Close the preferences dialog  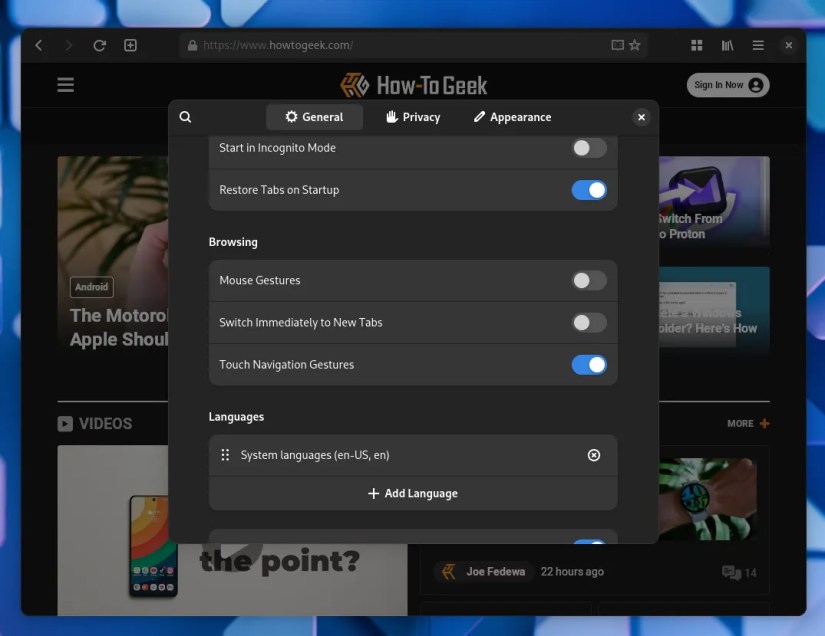pos(641,117)
